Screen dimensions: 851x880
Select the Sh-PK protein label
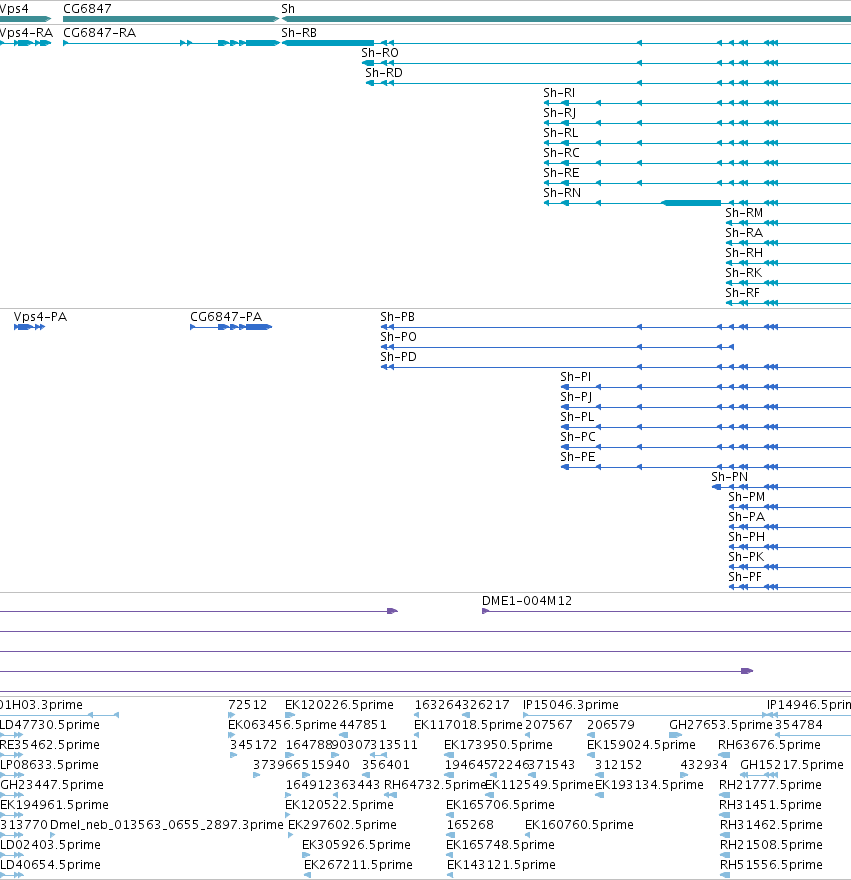click(x=746, y=557)
